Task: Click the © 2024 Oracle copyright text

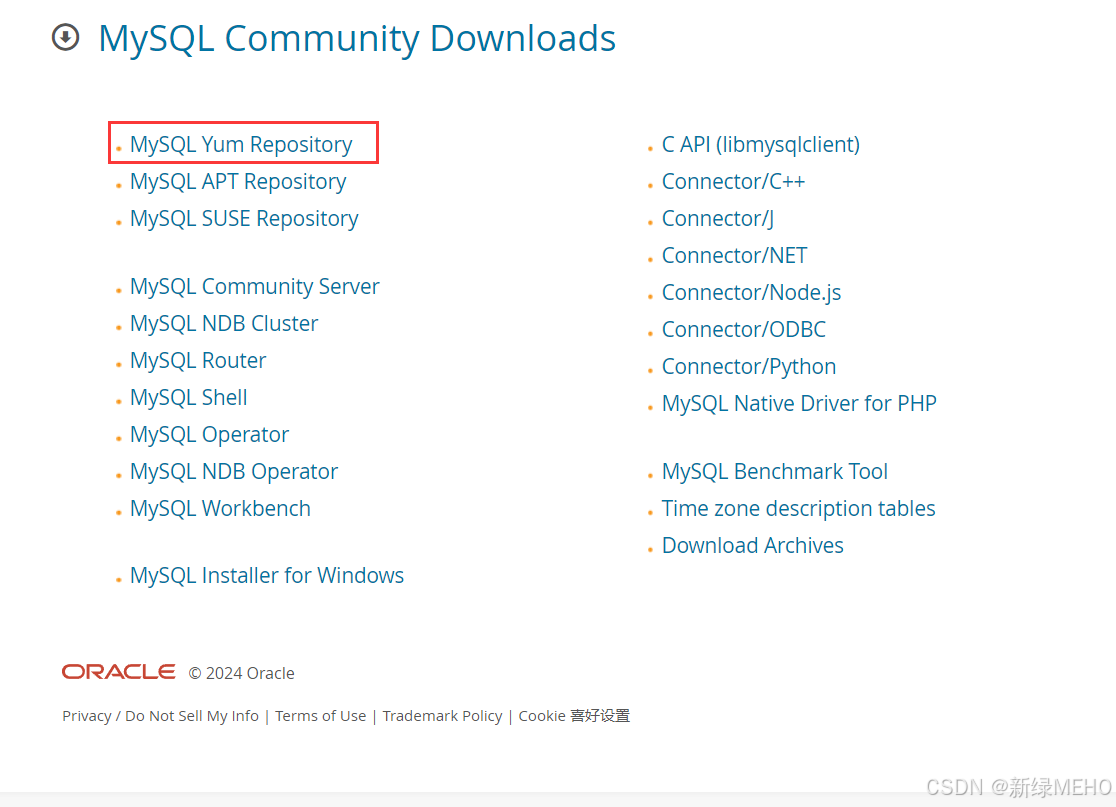Action: coord(241,673)
